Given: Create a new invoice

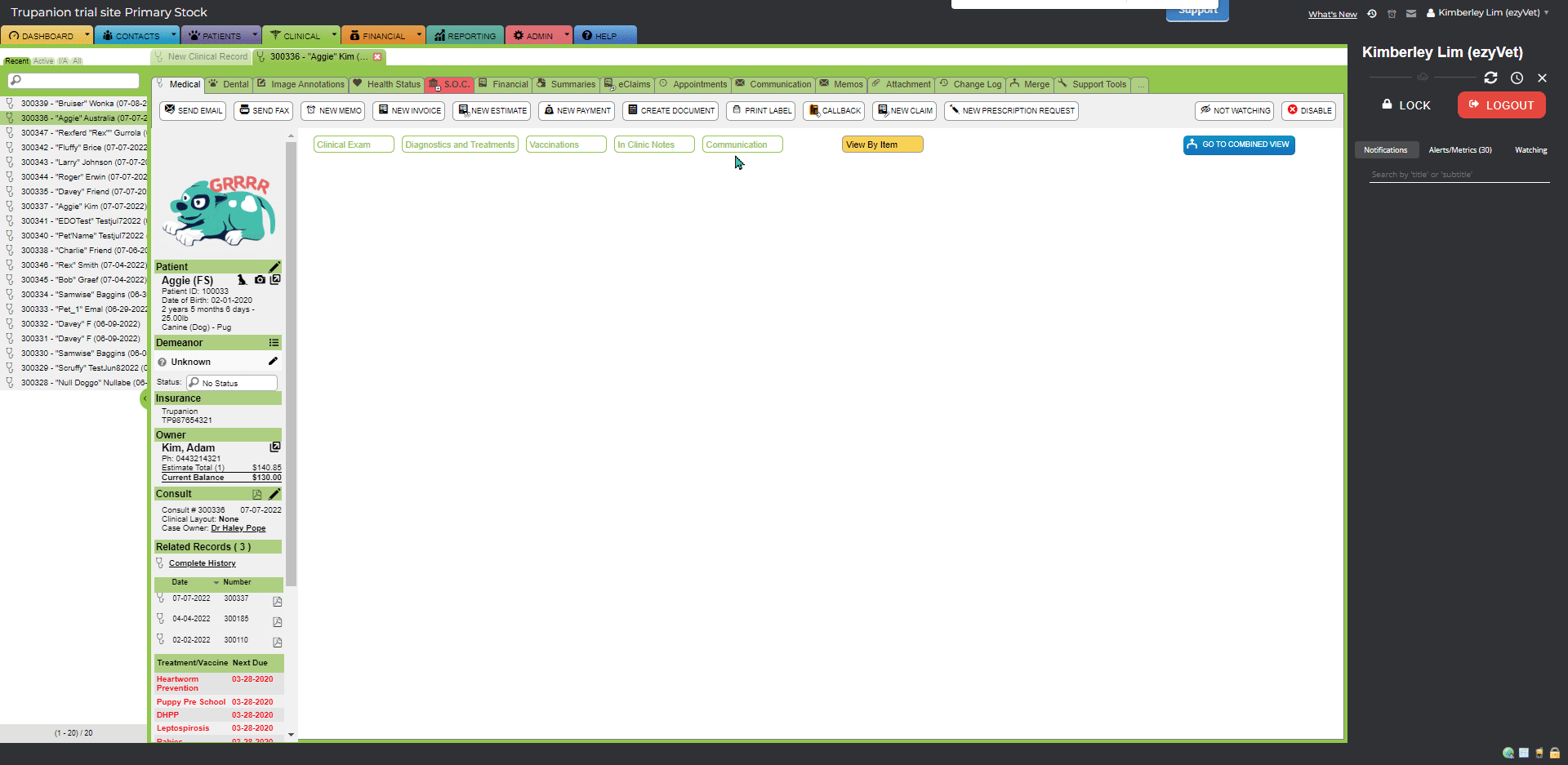Looking at the screenshot, I should click(408, 110).
